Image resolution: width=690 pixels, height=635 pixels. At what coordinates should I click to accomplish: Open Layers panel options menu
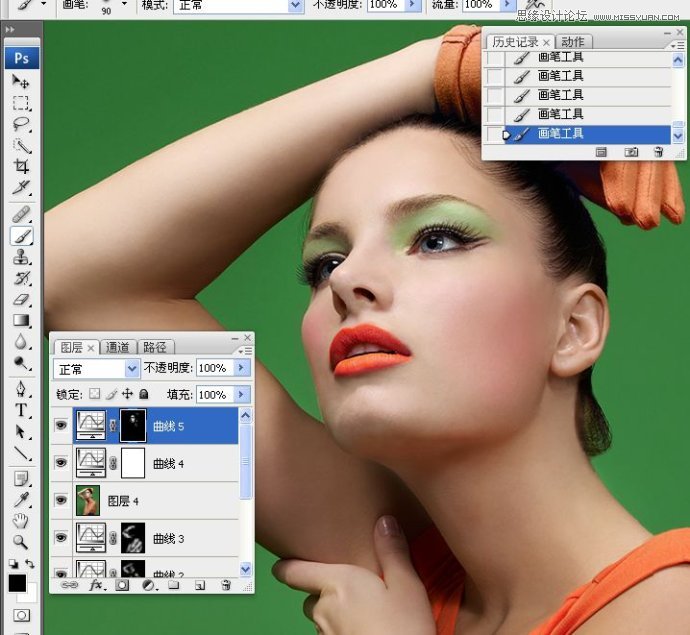click(245, 351)
